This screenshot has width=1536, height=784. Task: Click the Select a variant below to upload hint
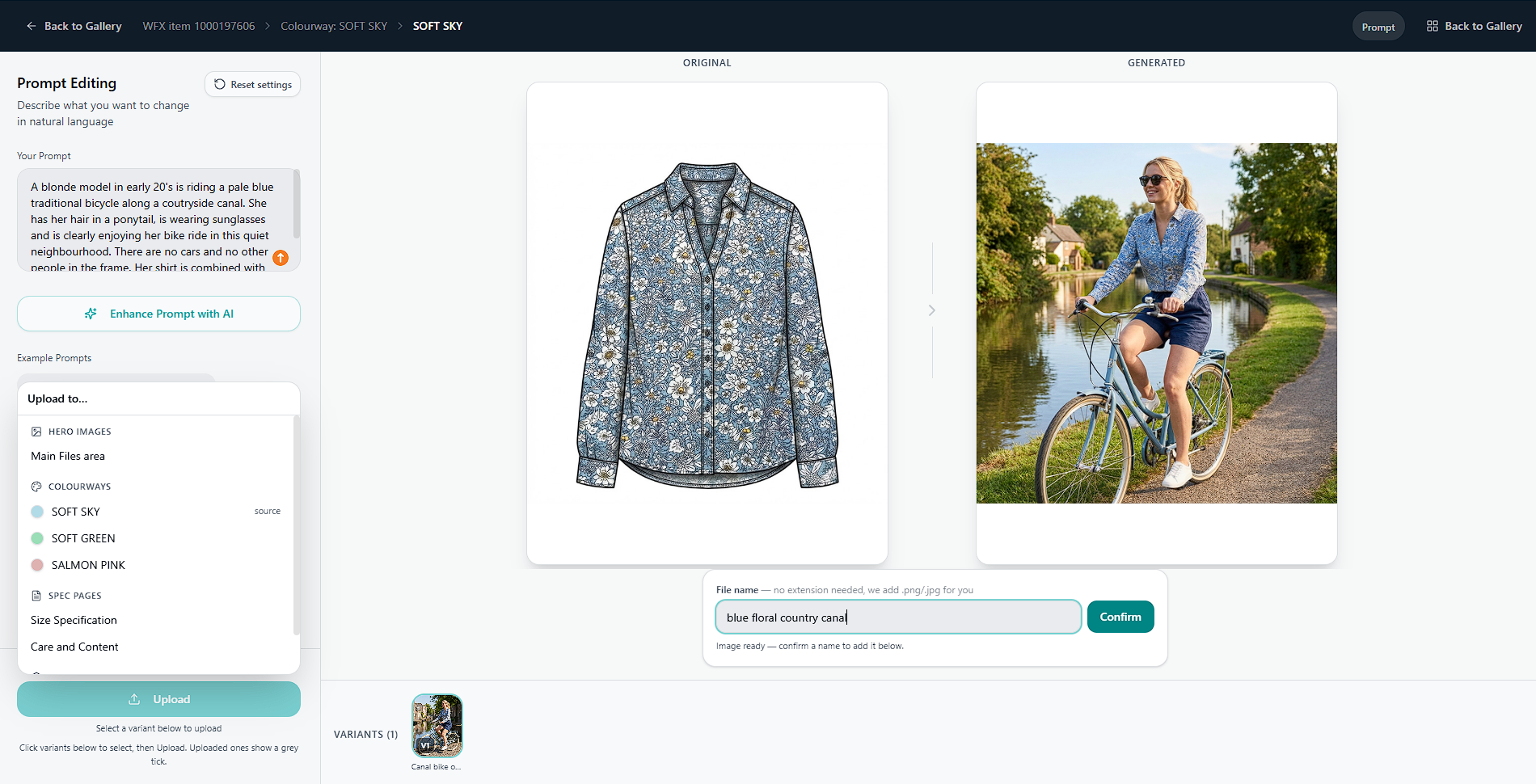pyautogui.click(x=158, y=728)
